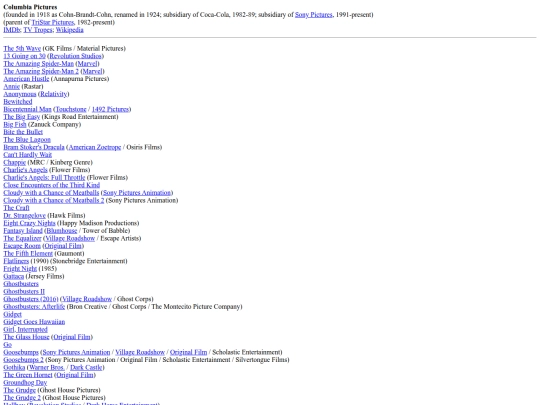This screenshot has height=405, width=540.
Task: Open The Grudge 2 link
Action: (22, 397)
